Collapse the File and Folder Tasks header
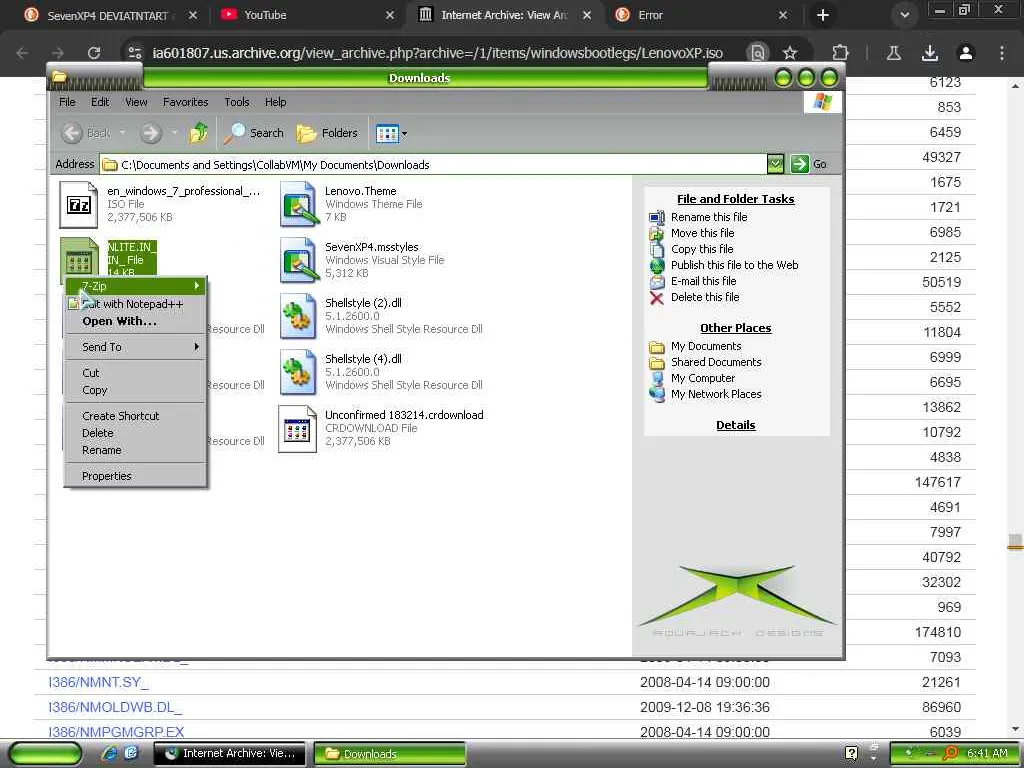The width and height of the screenshot is (1024, 768). coord(735,199)
